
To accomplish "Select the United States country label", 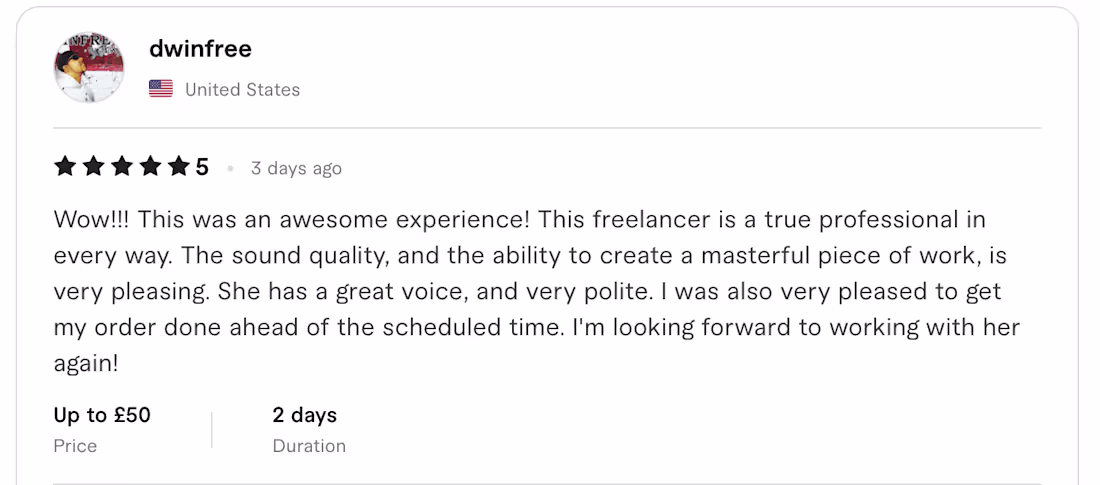I will click(x=242, y=90).
